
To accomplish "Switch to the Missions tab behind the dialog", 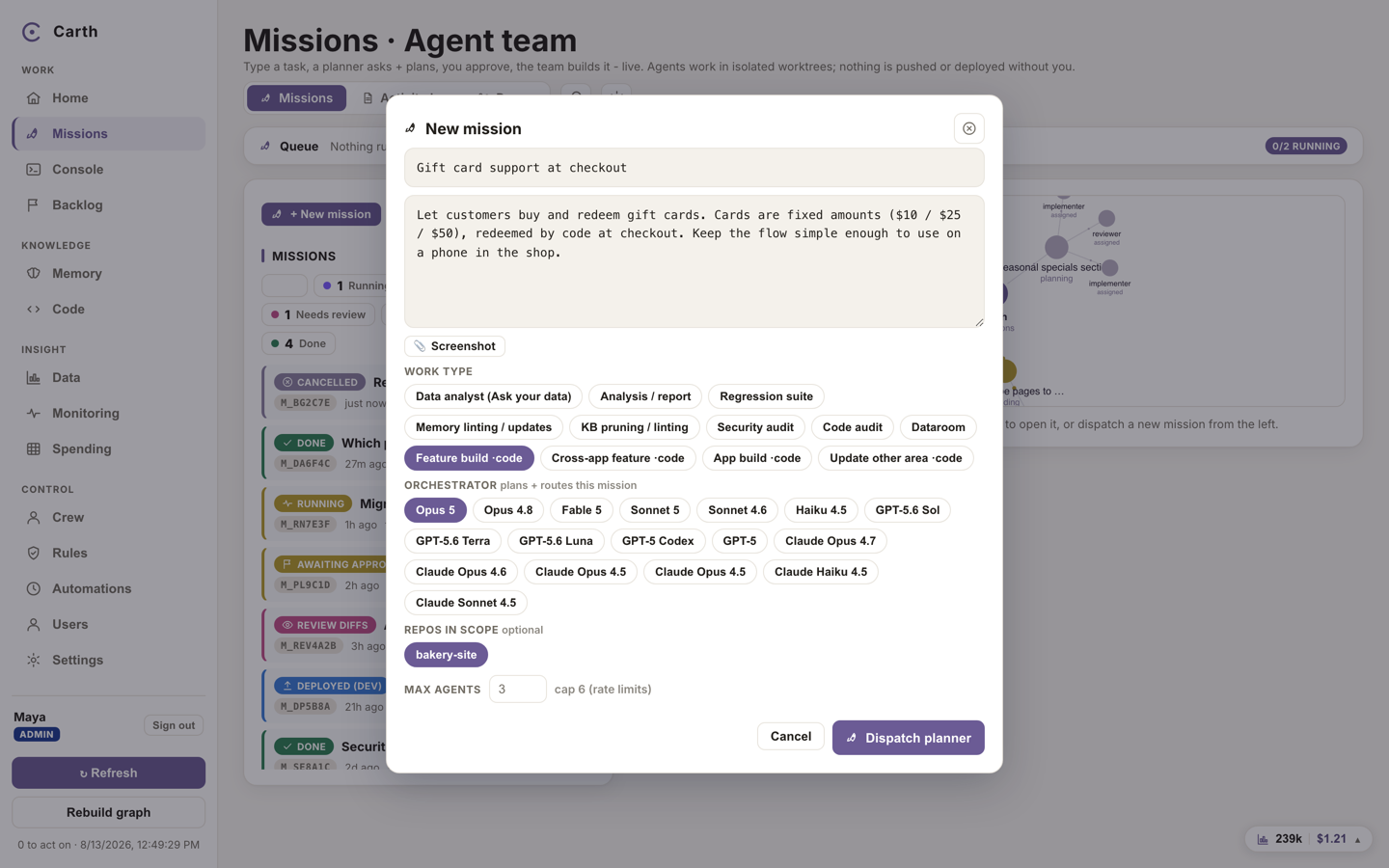I will (x=296, y=98).
